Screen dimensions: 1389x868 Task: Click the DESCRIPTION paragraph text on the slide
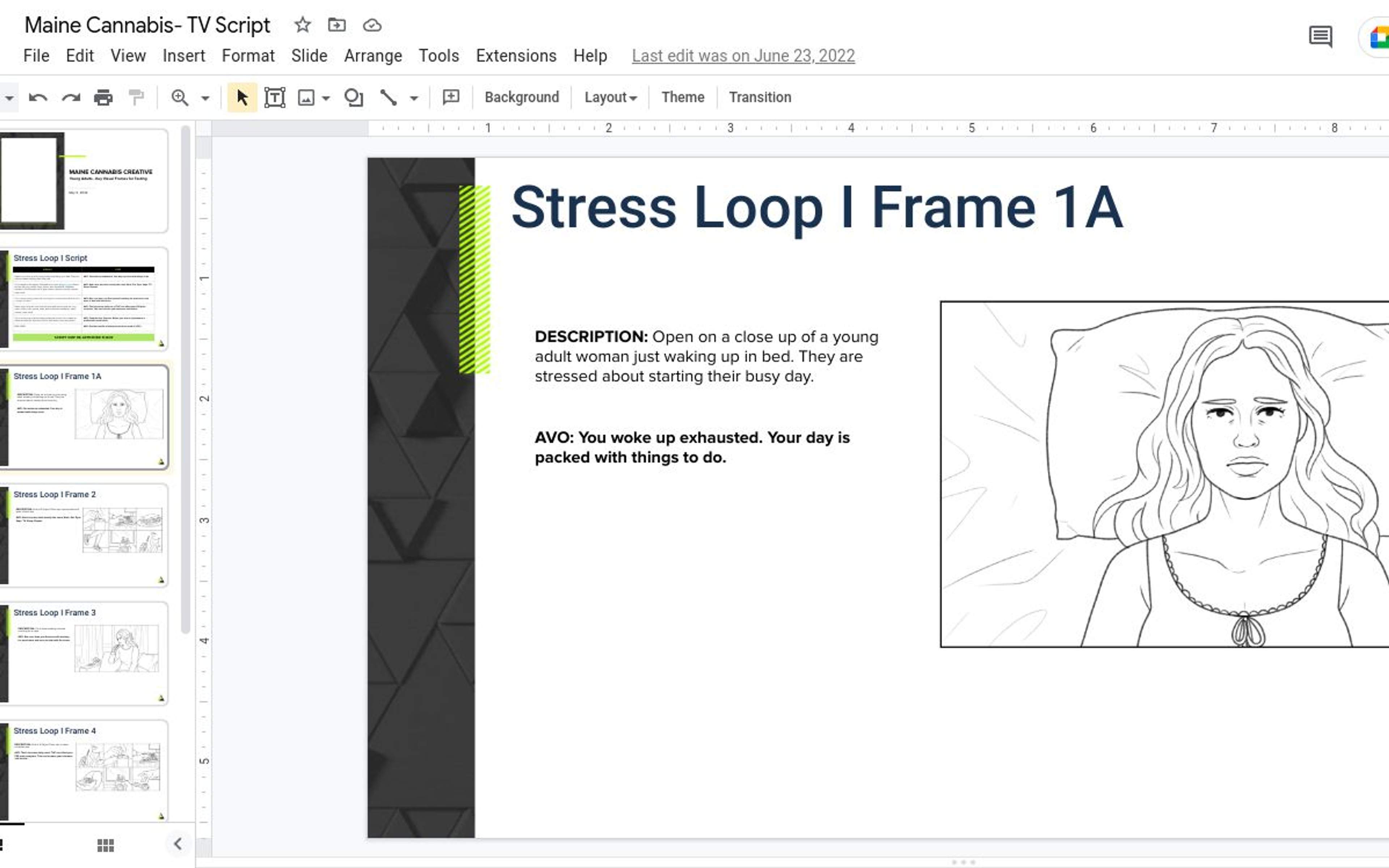click(706, 356)
